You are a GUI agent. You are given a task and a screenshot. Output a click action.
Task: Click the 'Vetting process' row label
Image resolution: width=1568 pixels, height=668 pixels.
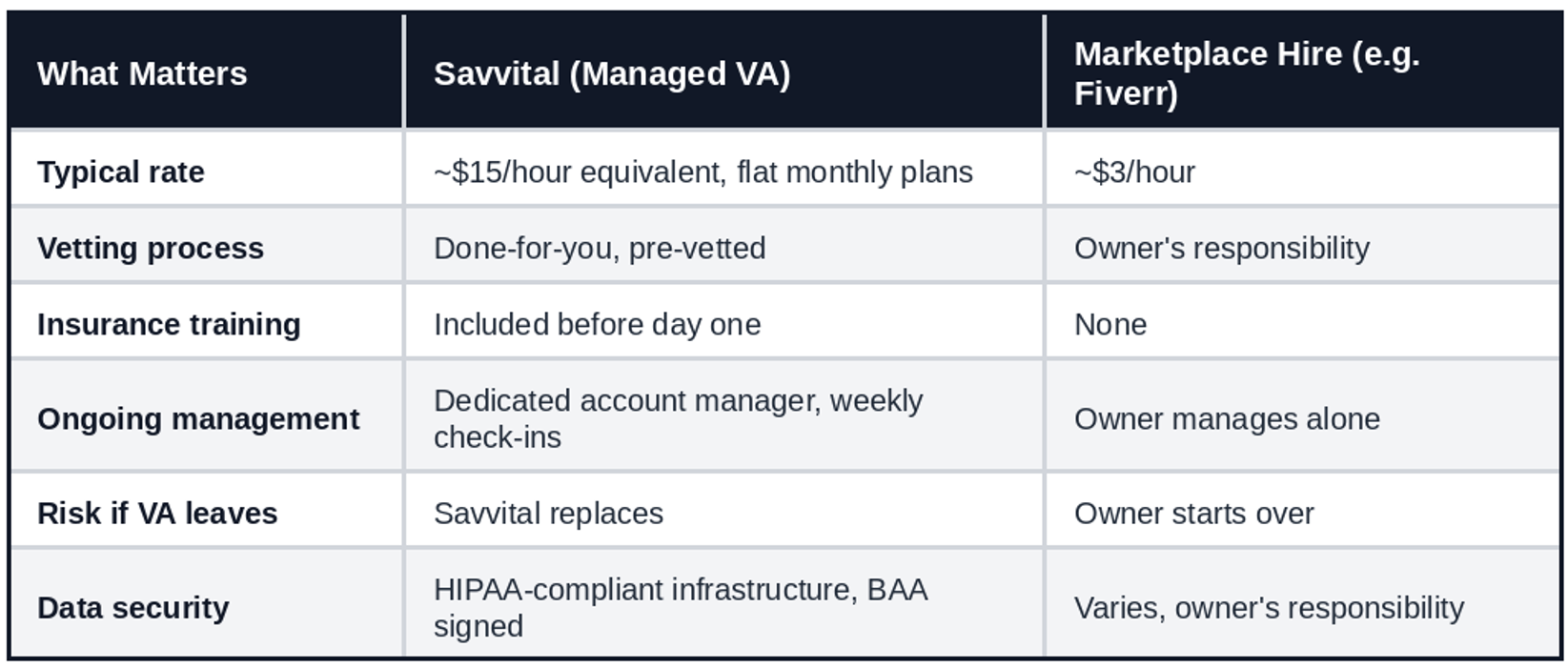206,248
